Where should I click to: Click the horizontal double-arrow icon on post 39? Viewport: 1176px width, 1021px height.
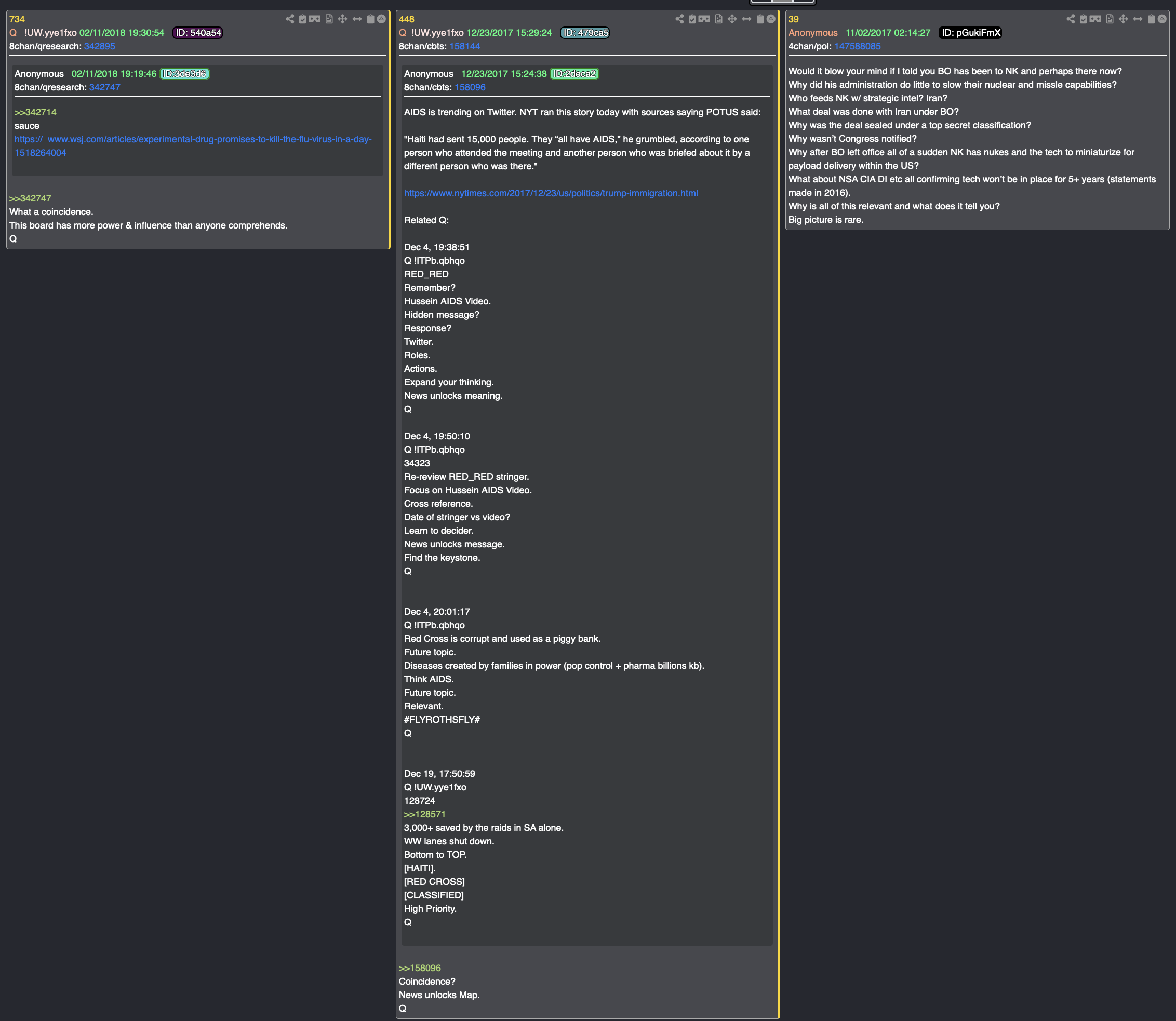point(1137,19)
